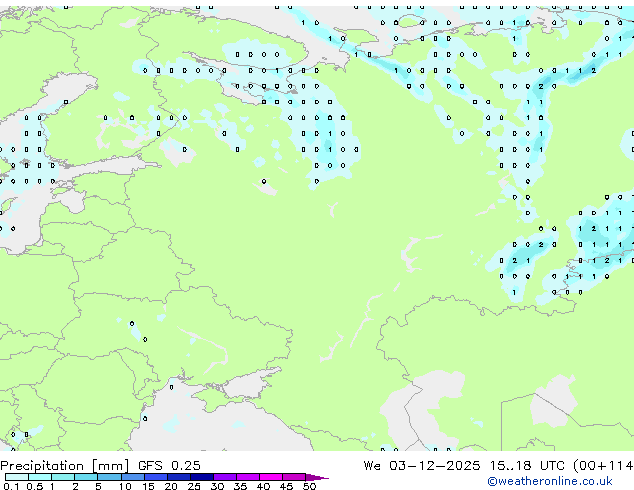Pick the legend swatch between 2 and 5
Viewport: 634px width, 490px height.
click(x=86, y=477)
